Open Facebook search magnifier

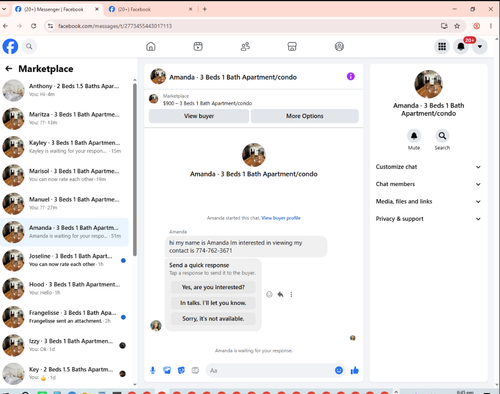(29, 46)
